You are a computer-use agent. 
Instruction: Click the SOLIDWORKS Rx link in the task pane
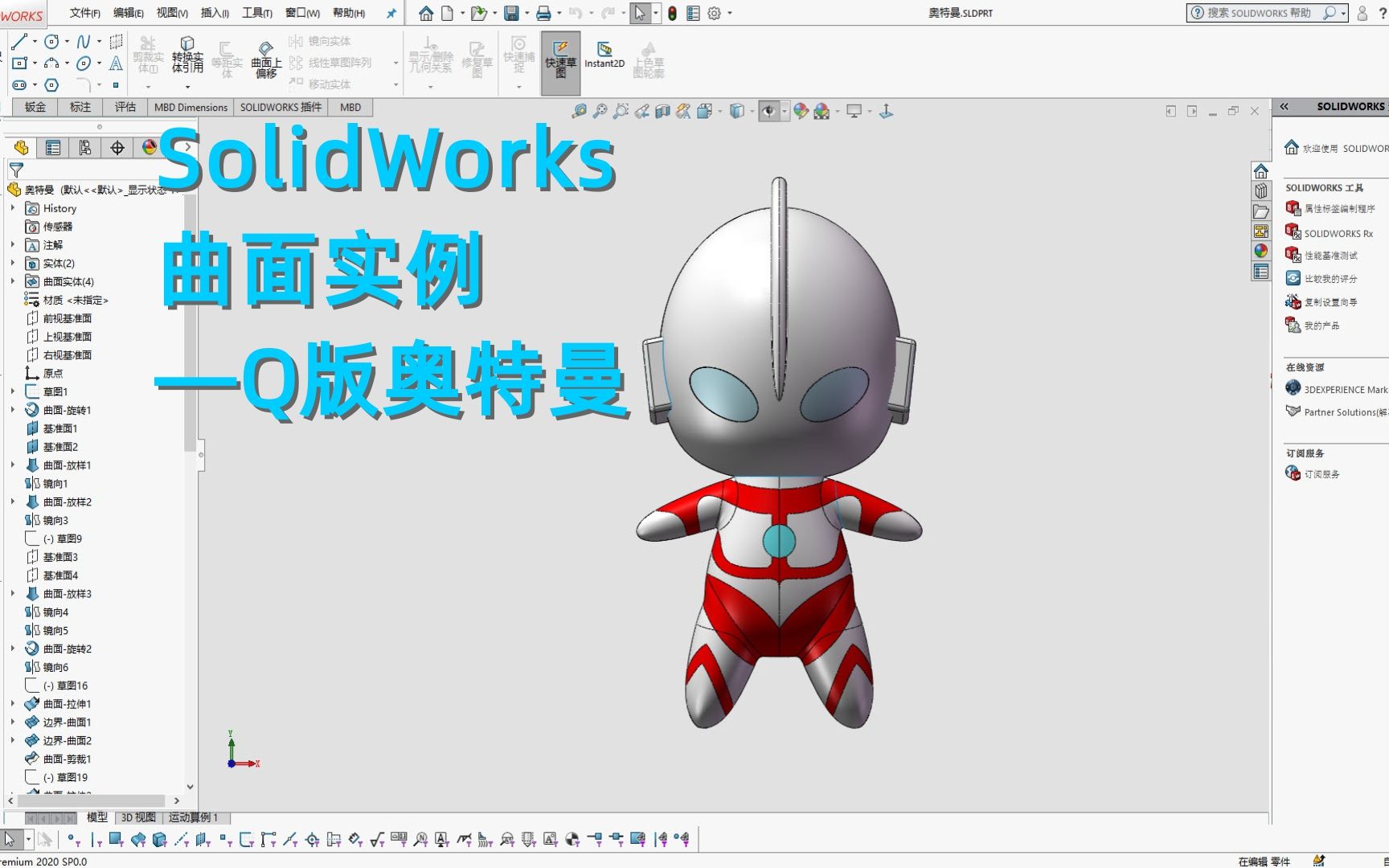(x=1338, y=233)
